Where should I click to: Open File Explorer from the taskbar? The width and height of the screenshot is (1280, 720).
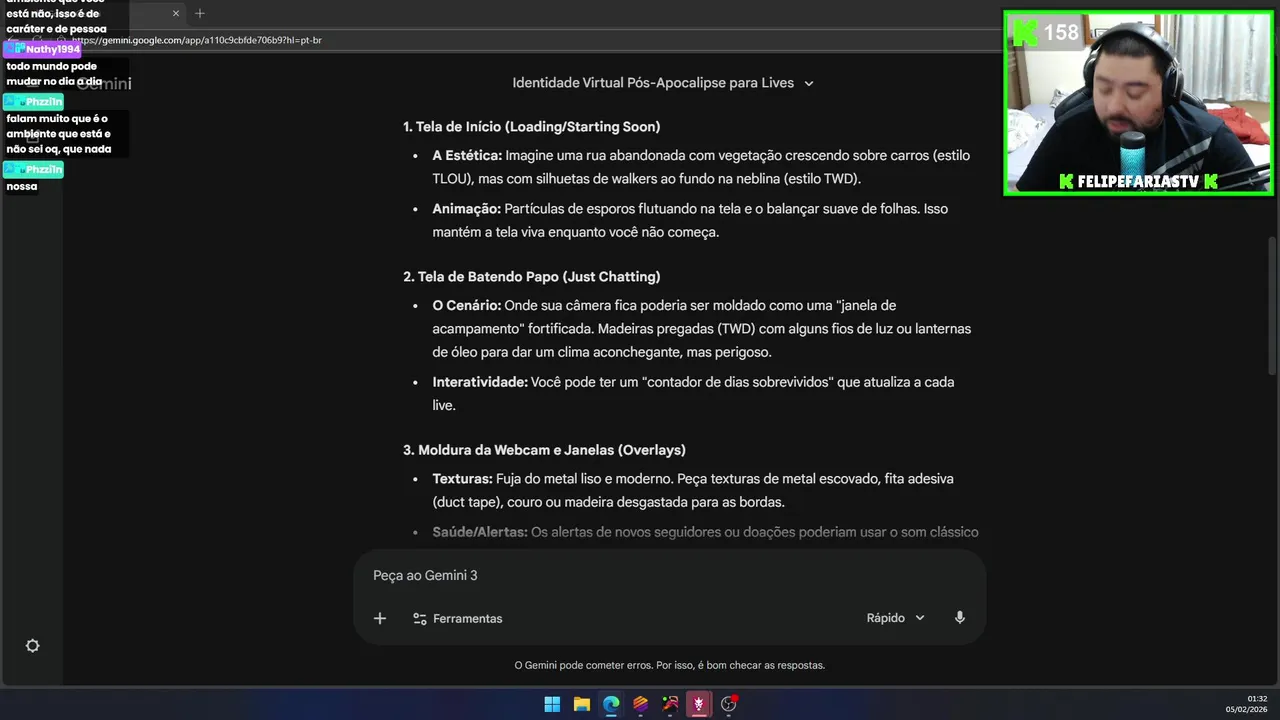pos(581,704)
